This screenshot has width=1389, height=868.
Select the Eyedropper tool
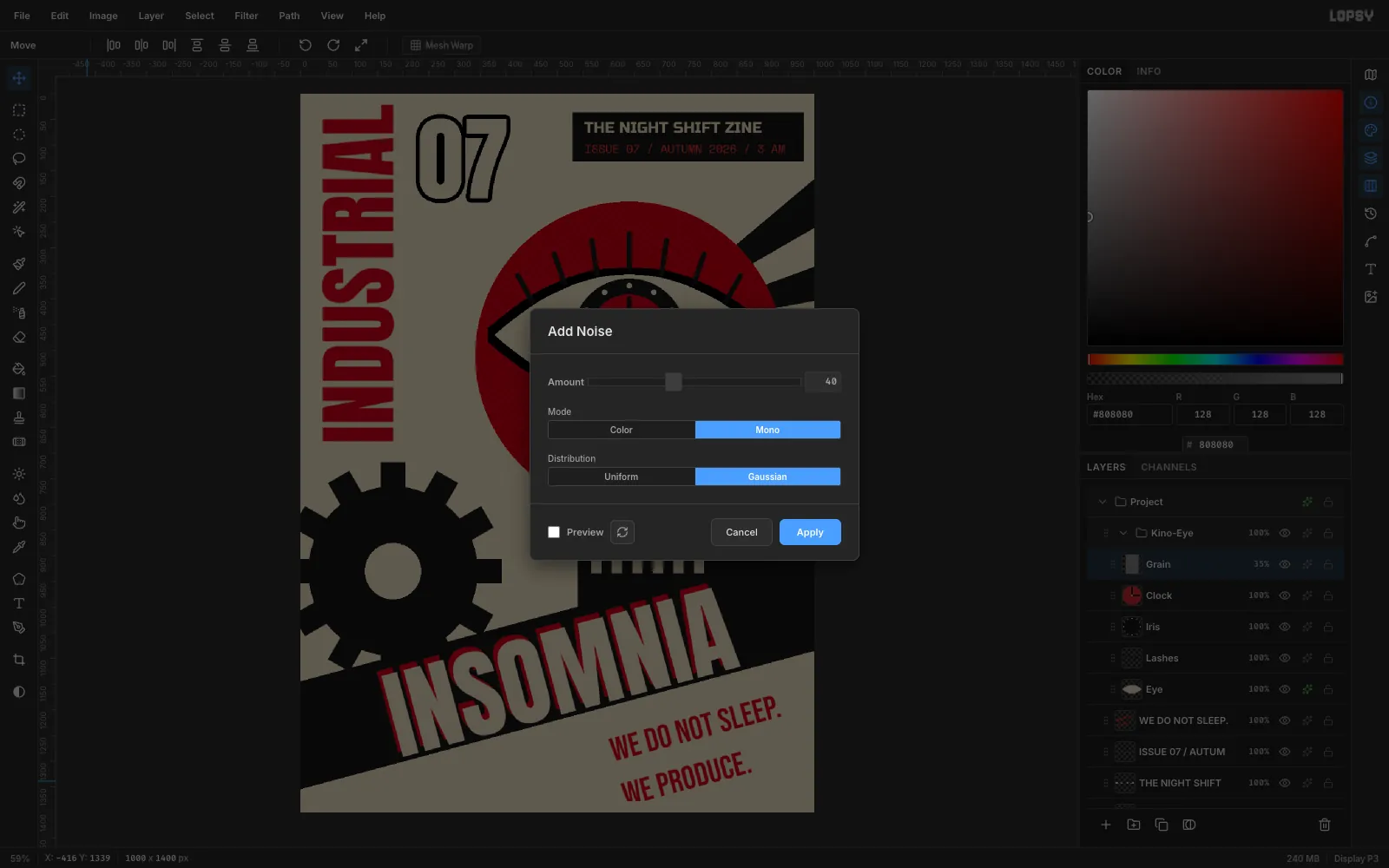pyautogui.click(x=19, y=547)
